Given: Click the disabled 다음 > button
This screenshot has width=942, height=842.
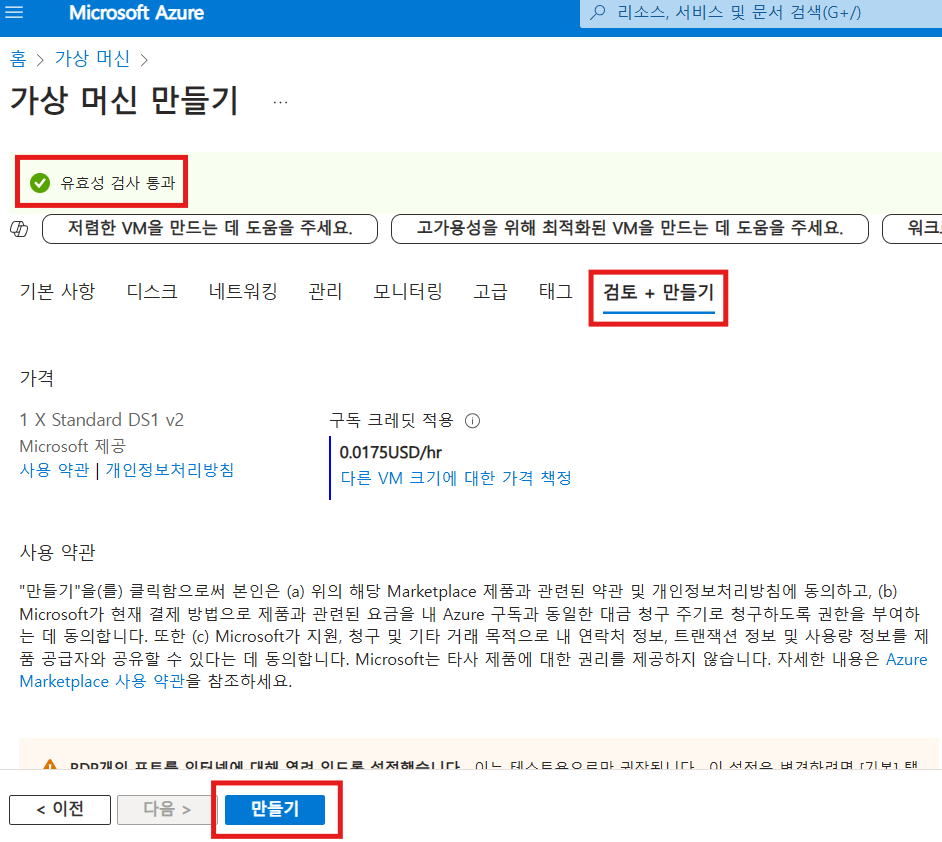Looking at the screenshot, I should point(167,810).
